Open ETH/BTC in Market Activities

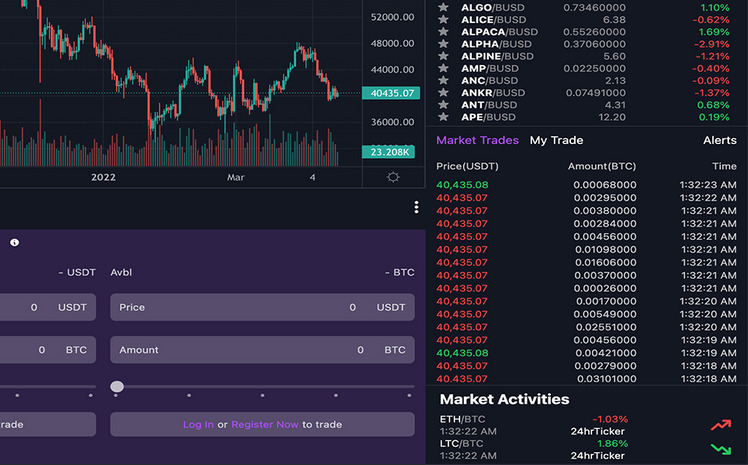(462, 419)
